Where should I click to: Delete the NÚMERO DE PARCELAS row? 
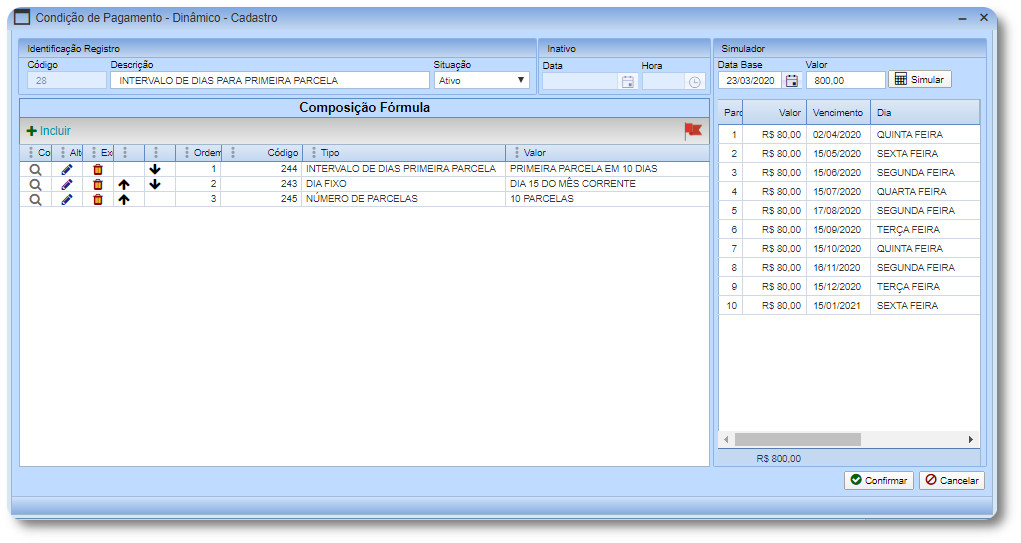tap(98, 200)
